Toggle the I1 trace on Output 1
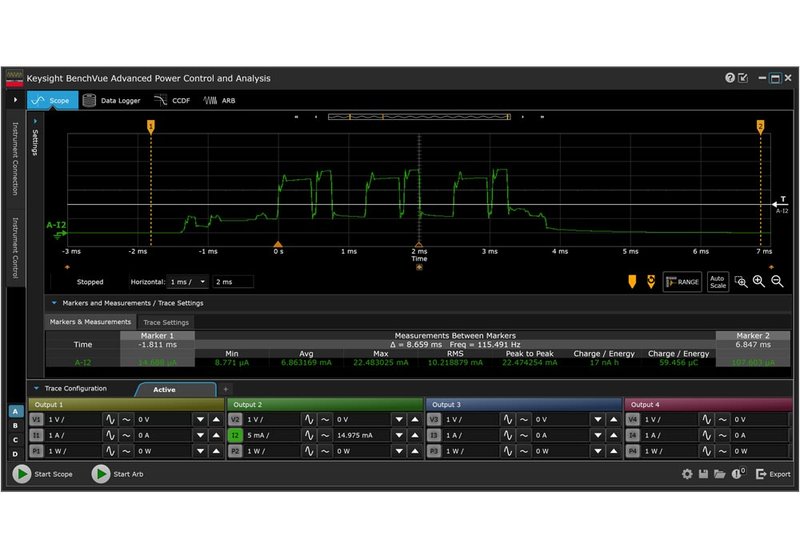 click(x=36, y=435)
